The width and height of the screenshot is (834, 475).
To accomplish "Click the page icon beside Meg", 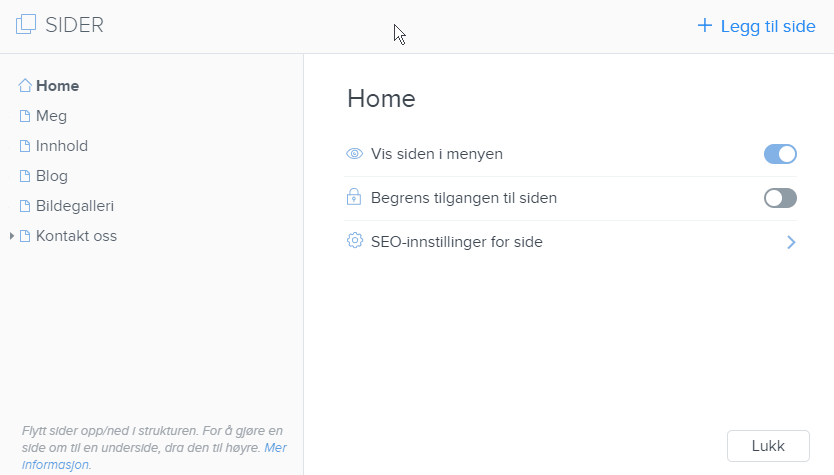I will [25, 116].
